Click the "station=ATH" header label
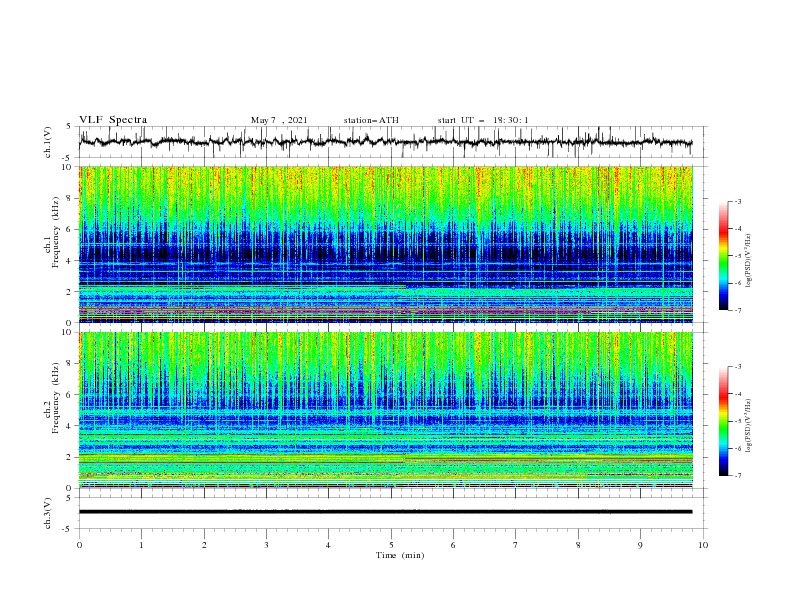Viewport: 792px width, 612px height. pos(371,120)
